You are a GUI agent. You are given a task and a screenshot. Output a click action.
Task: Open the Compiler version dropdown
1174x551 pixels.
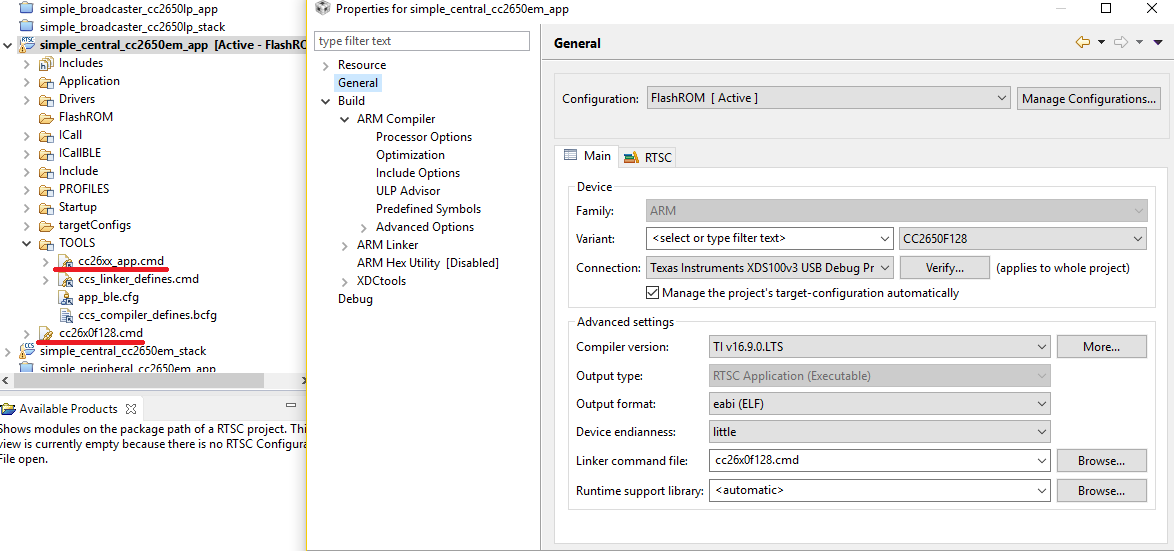point(1041,347)
